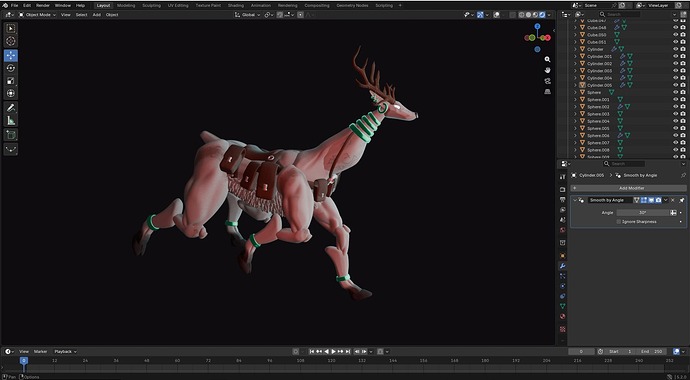Collapse the Smooth by Angle modifier panel
690x380 pixels.
pyautogui.click(x=575, y=200)
